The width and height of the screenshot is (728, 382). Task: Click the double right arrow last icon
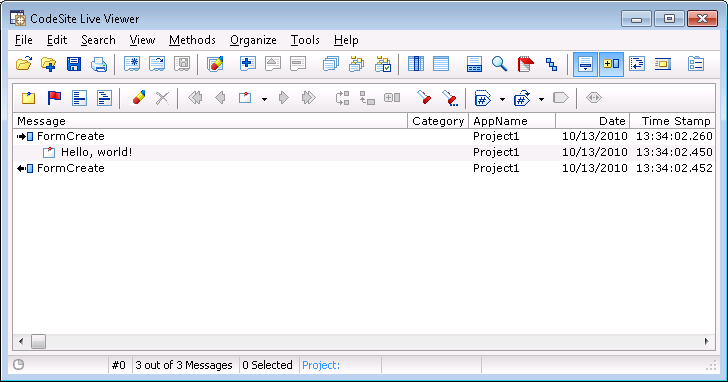coord(309,97)
